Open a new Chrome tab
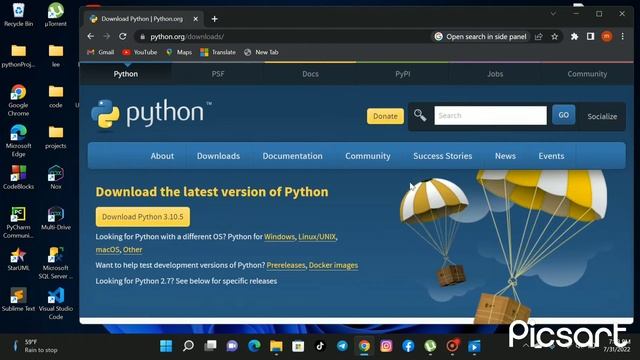The width and height of the screenshot is (640, 360). pos(214,19)
